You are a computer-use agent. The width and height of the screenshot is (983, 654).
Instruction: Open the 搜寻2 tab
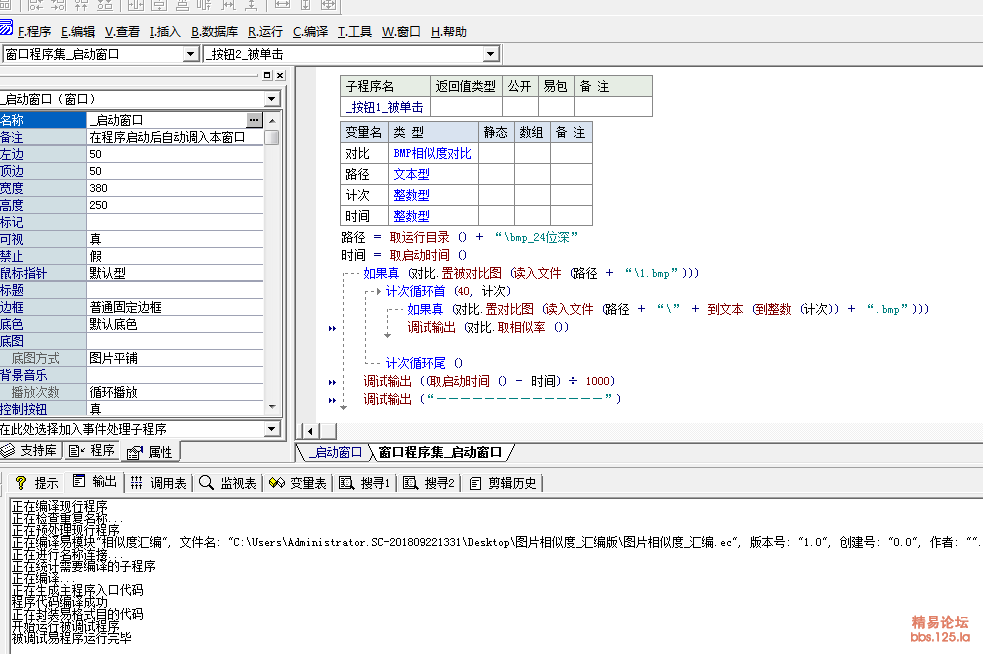(429, 483)
